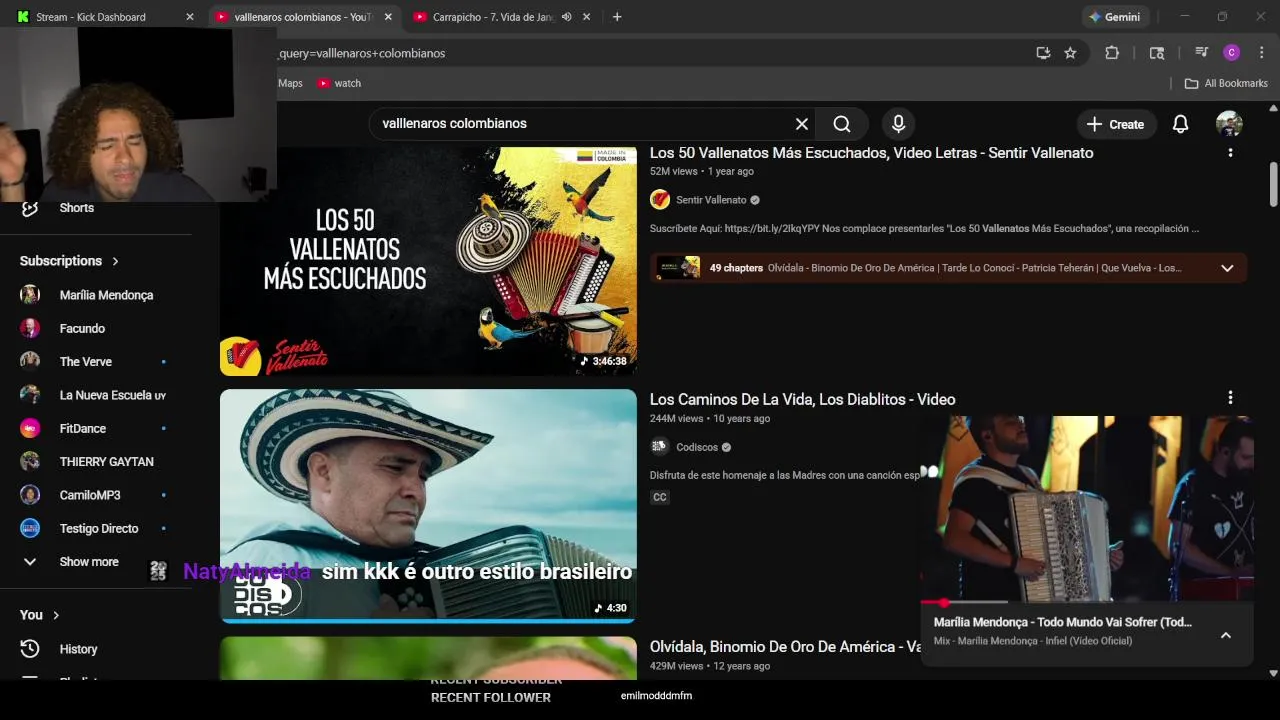This screenshot has width=1280, height=720.
Task: Clear the YouTube search box text
Action: 801,124
